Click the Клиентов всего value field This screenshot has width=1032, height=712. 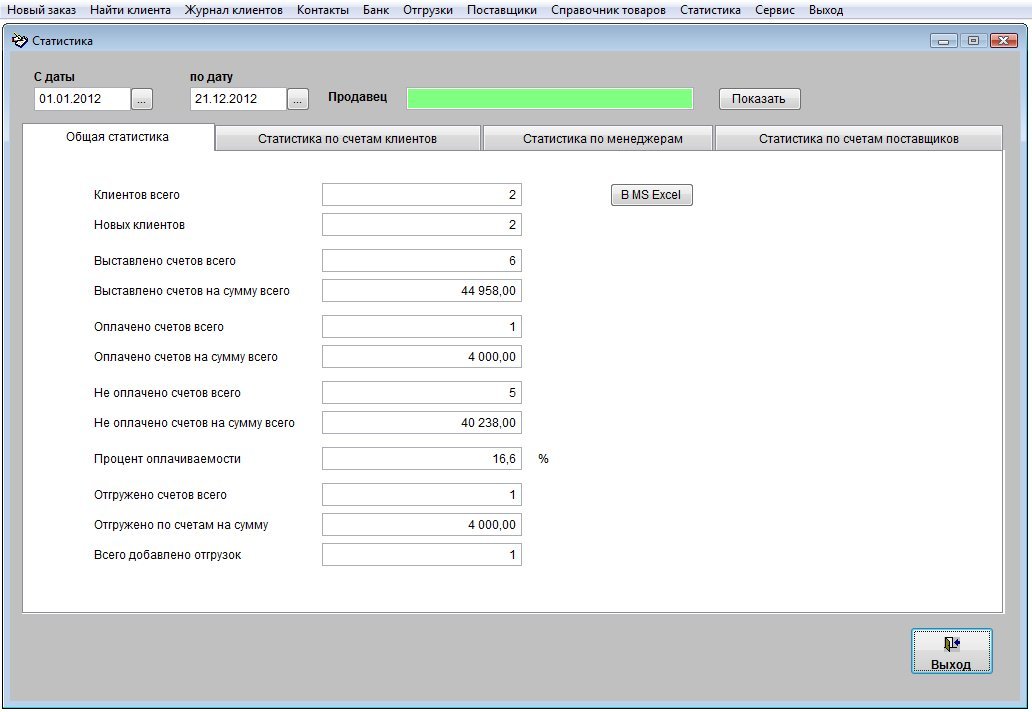421,195
